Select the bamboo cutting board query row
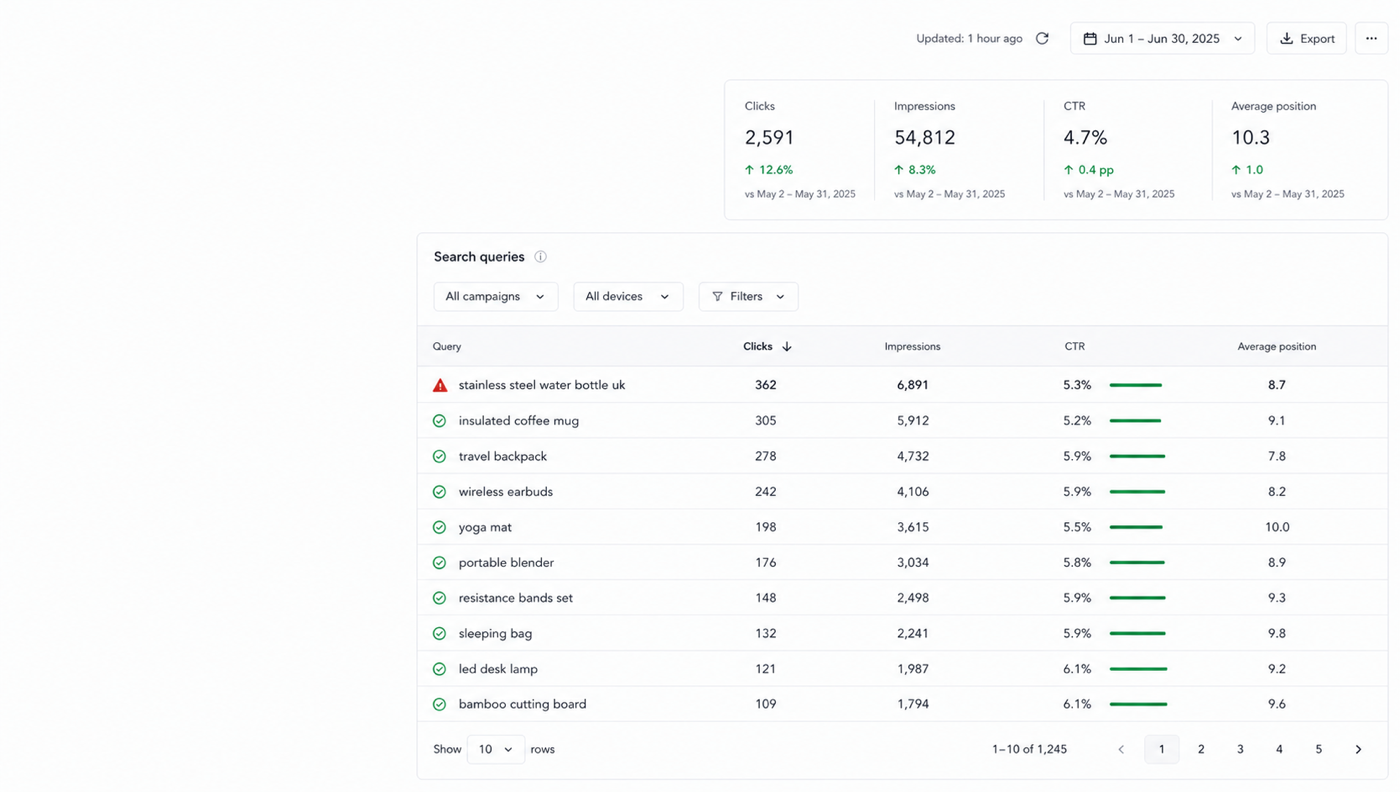The height and width of the screenshot is (792, 1400). pyautogui.click(x=902, y=704)
